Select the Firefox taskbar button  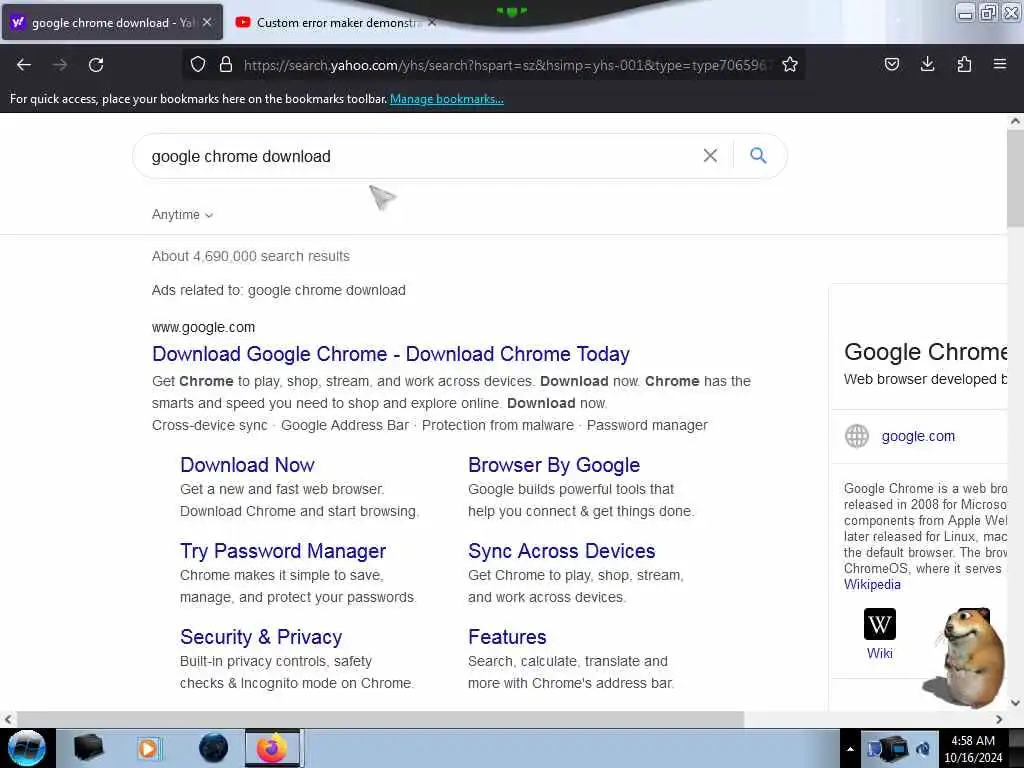tap(272, 748)
